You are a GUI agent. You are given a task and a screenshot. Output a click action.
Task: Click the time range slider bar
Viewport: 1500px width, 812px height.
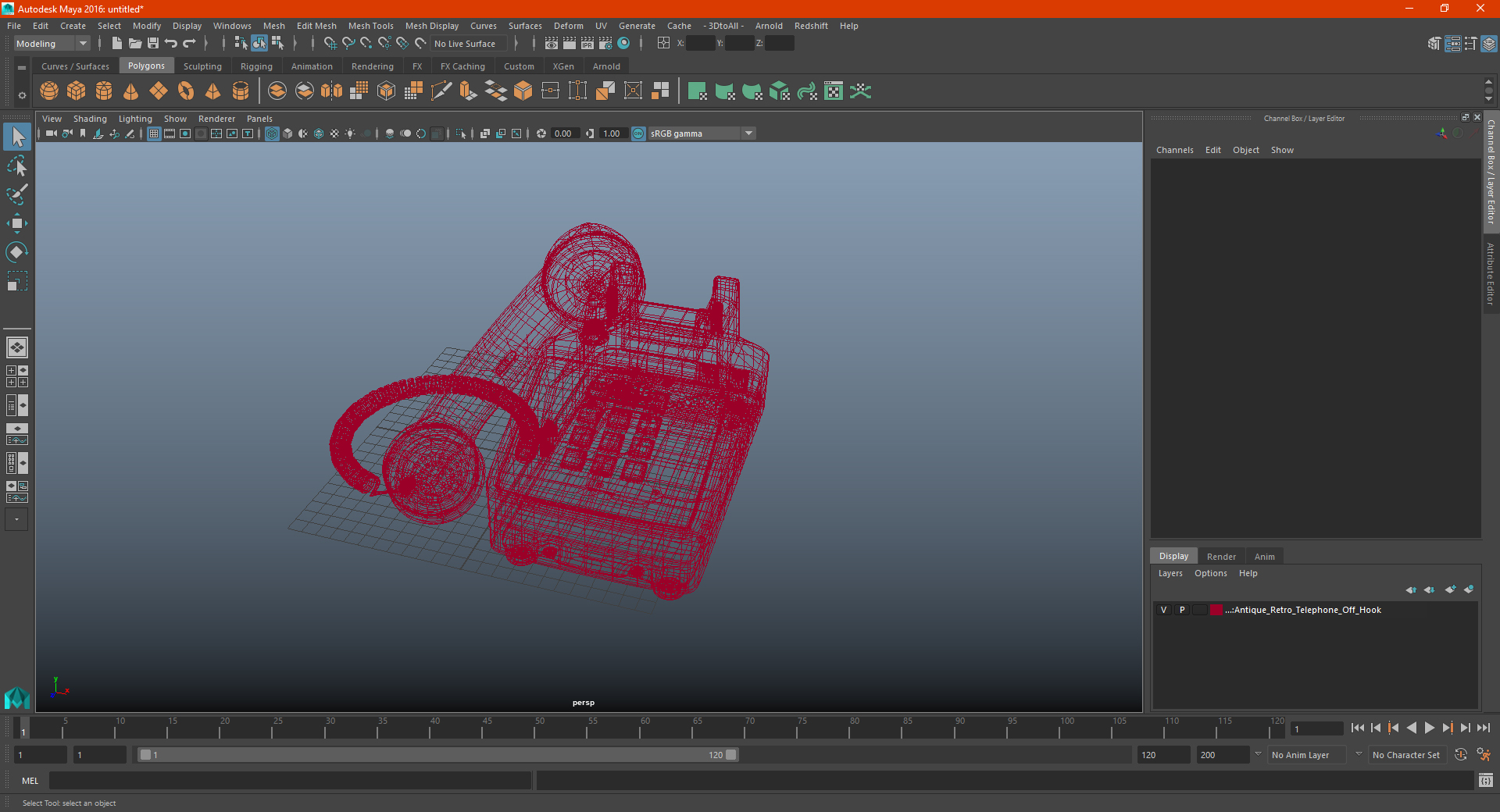click(x=437, y=755)
